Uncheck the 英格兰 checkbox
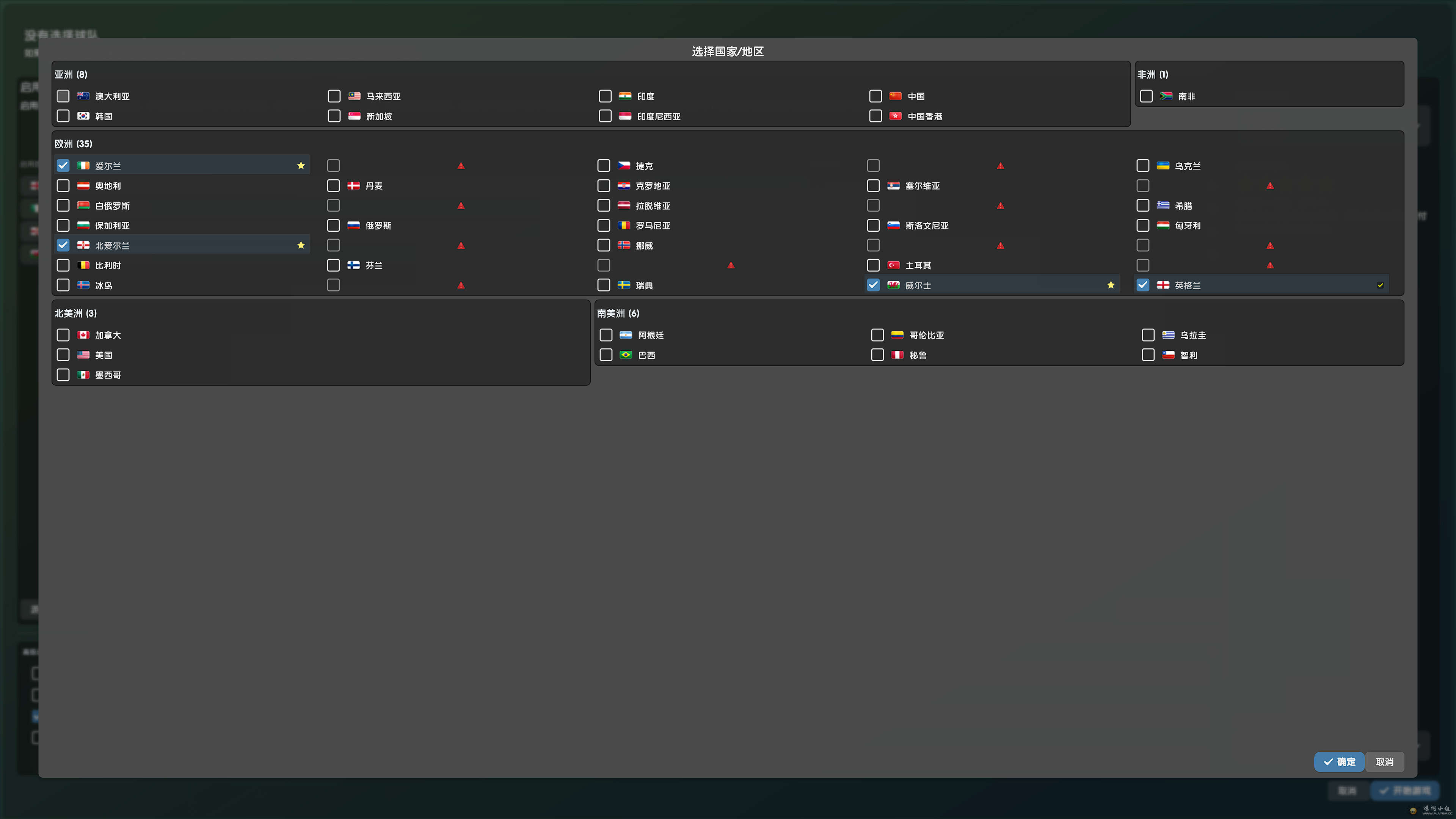The image size is (1456, 819). point(1143,285)
